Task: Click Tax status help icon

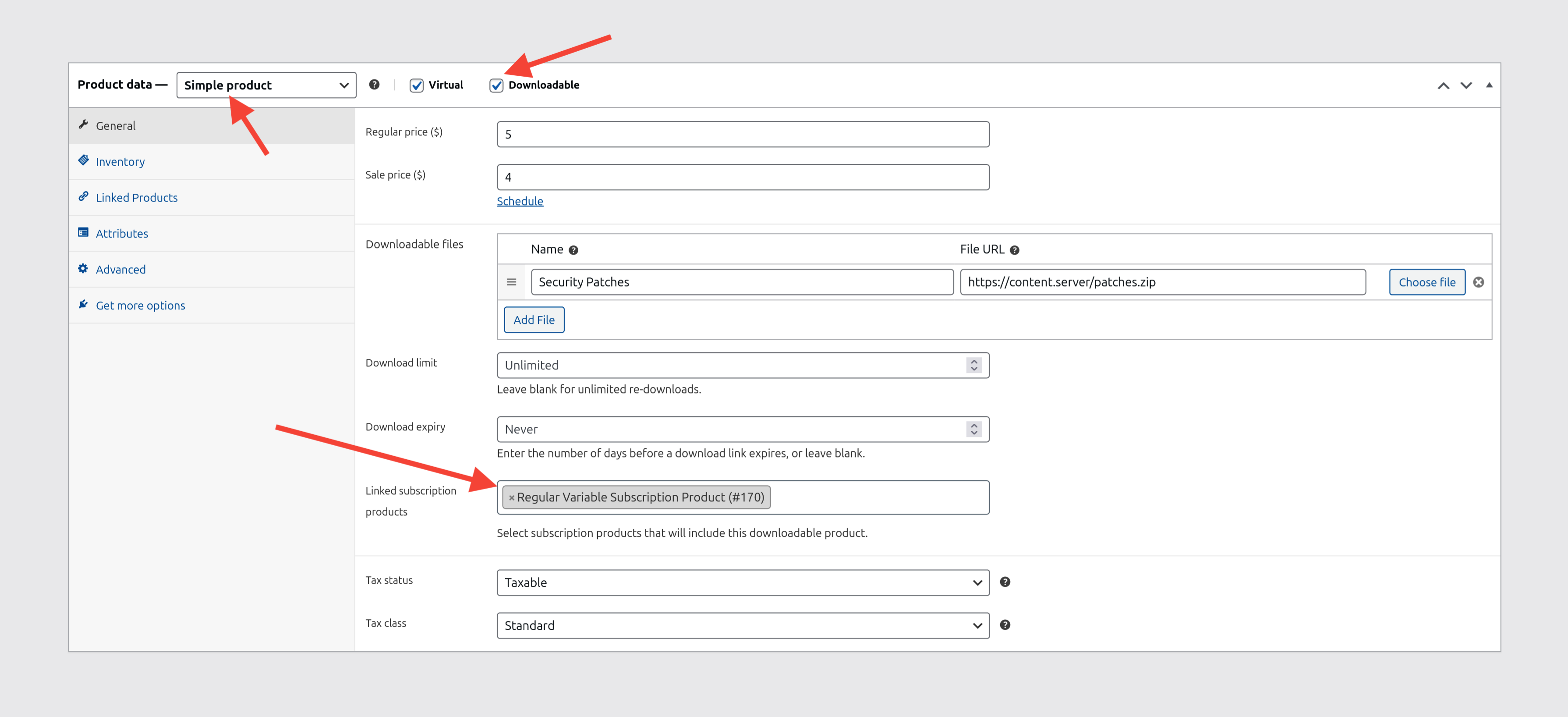Action: click(1005, 582)
